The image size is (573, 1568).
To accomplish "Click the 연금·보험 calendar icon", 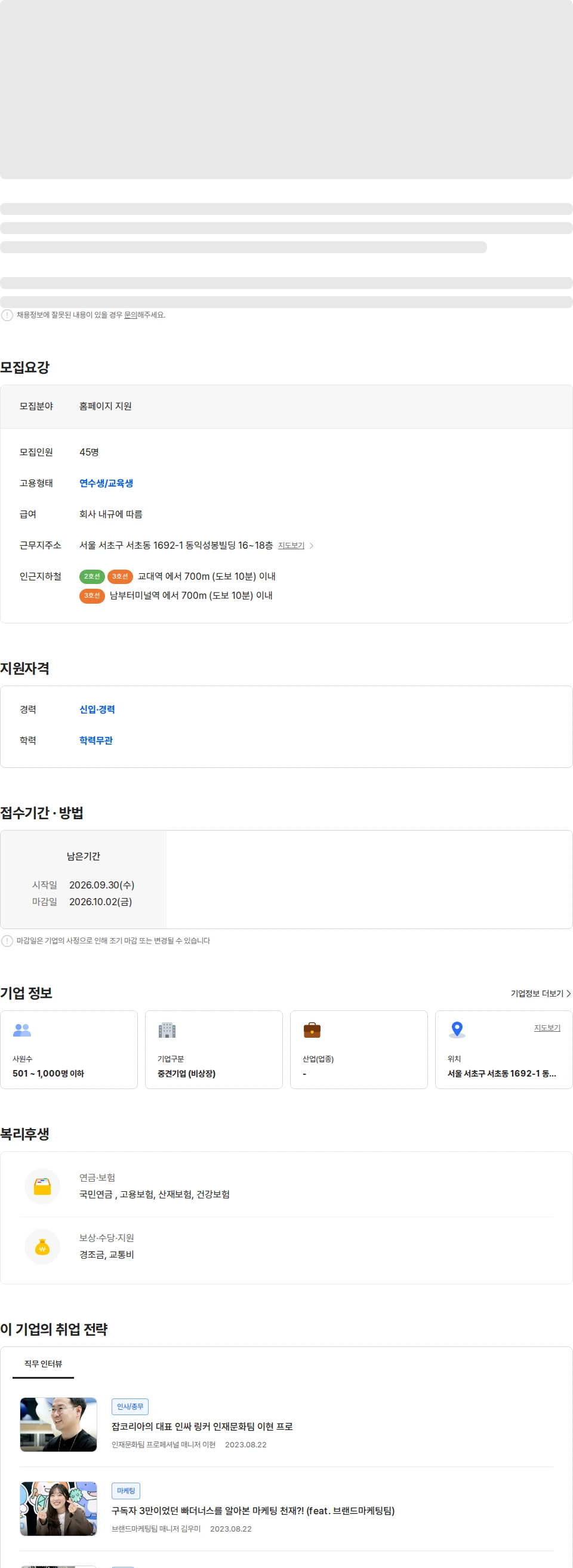I will click(x=42, y=1186).
